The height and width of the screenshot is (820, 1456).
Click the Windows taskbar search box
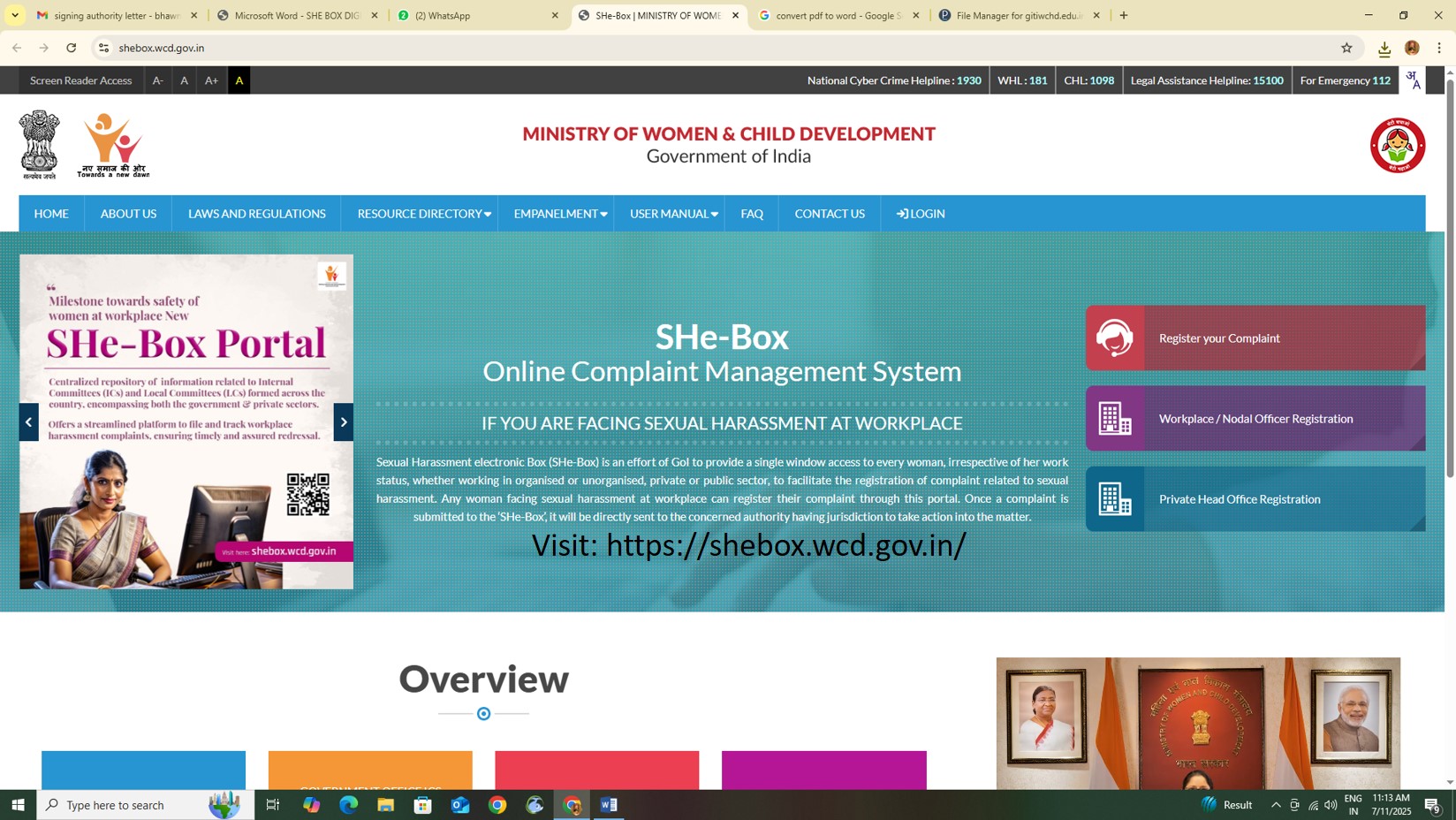coord(146,805)
